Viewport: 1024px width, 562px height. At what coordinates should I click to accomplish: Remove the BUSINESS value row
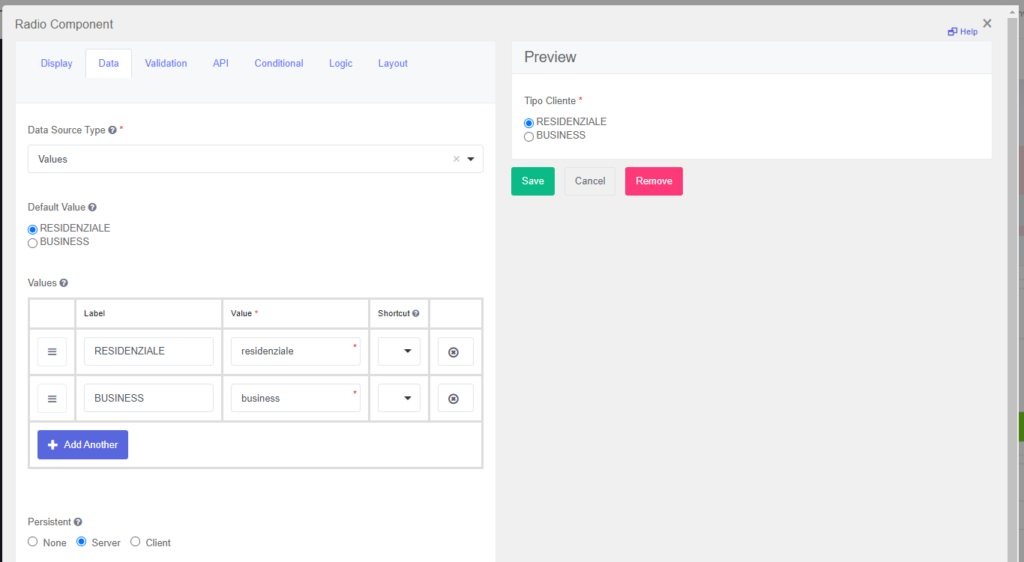pyautogui.click(x=454, y=398)
